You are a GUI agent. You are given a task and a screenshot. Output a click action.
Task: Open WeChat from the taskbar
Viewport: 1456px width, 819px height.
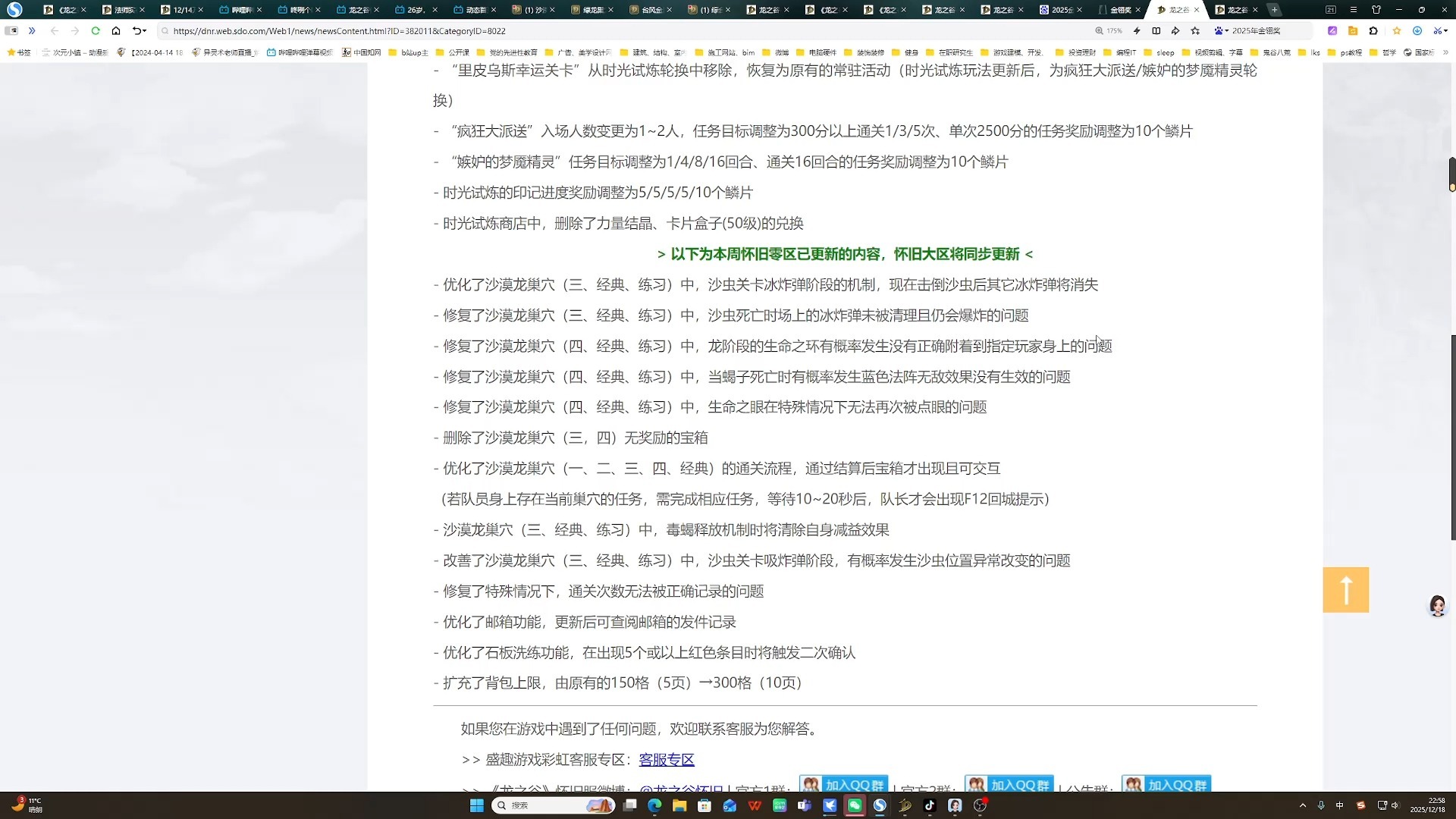pos(854,805)
